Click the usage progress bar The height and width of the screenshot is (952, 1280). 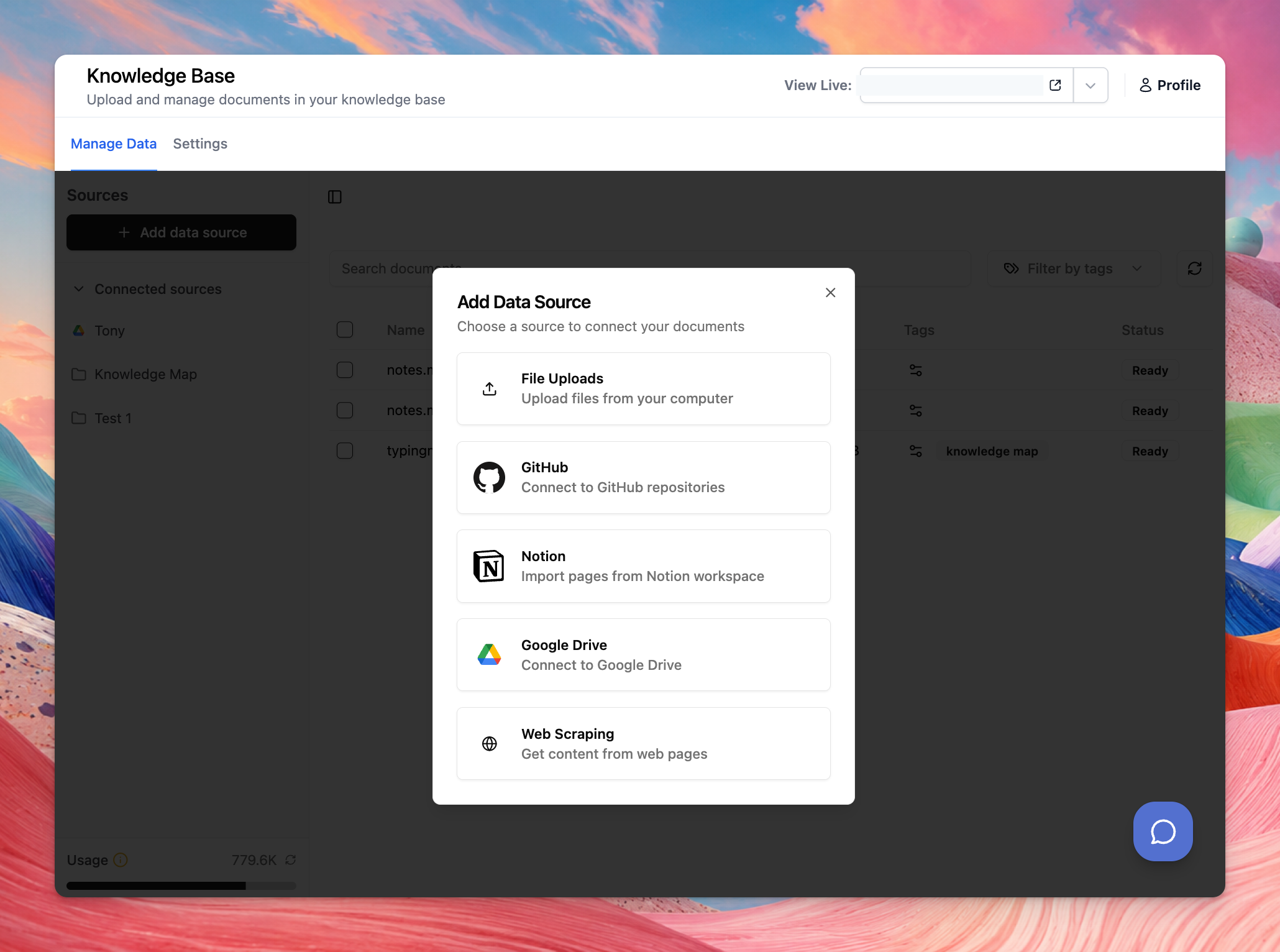pyautogui.click(x=181, y=886)
